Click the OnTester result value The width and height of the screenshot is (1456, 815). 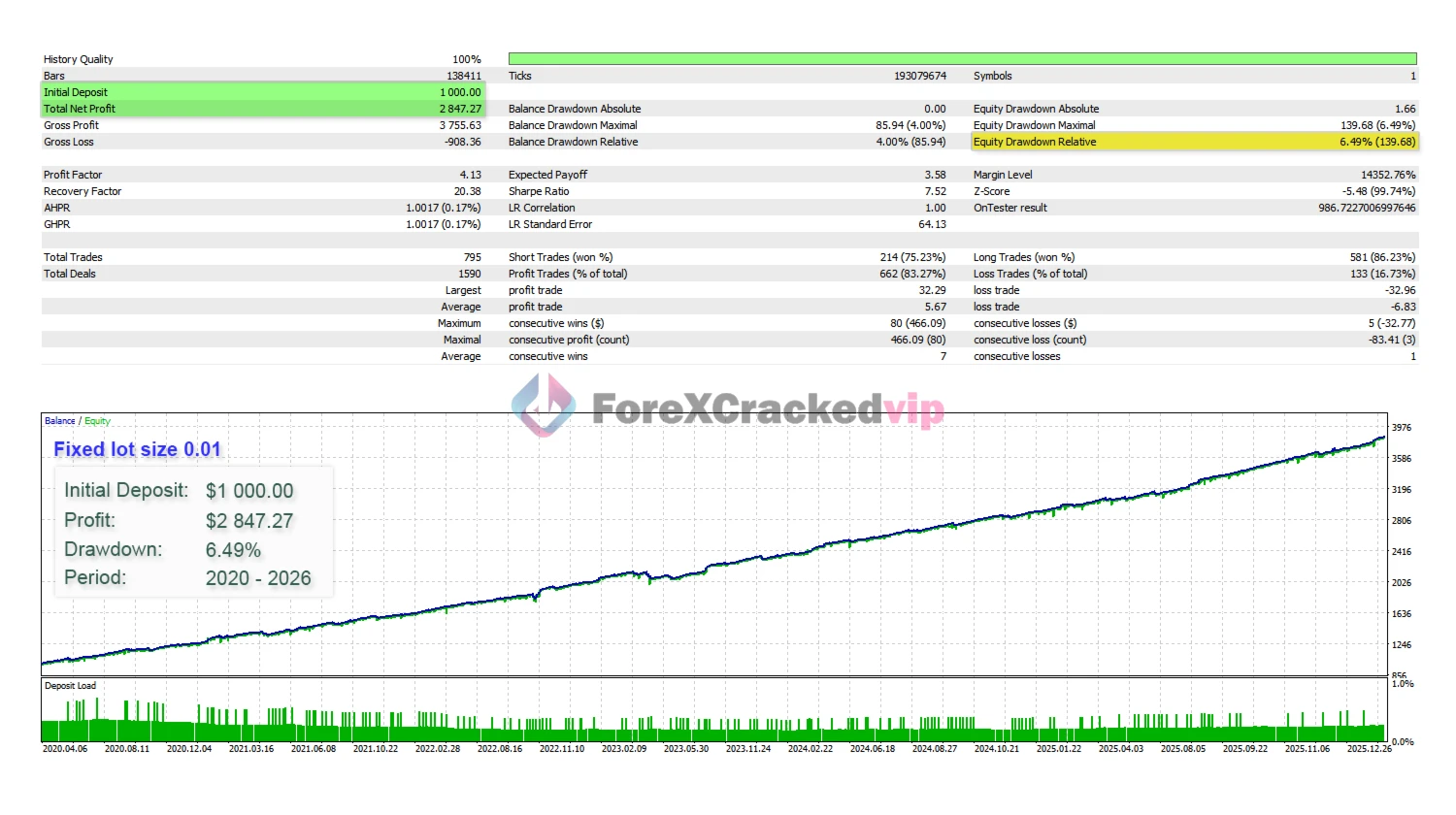pos(1366,208)
